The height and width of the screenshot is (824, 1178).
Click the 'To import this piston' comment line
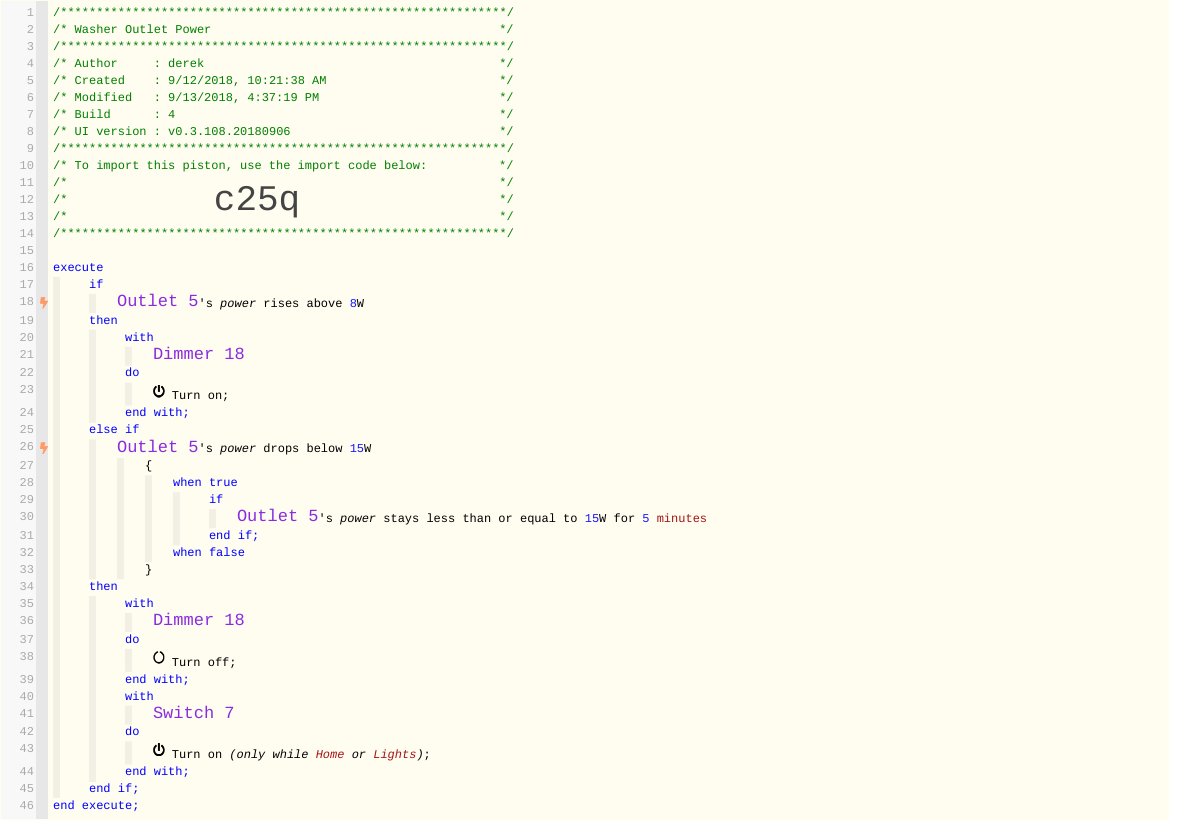(x=250, y=166)
